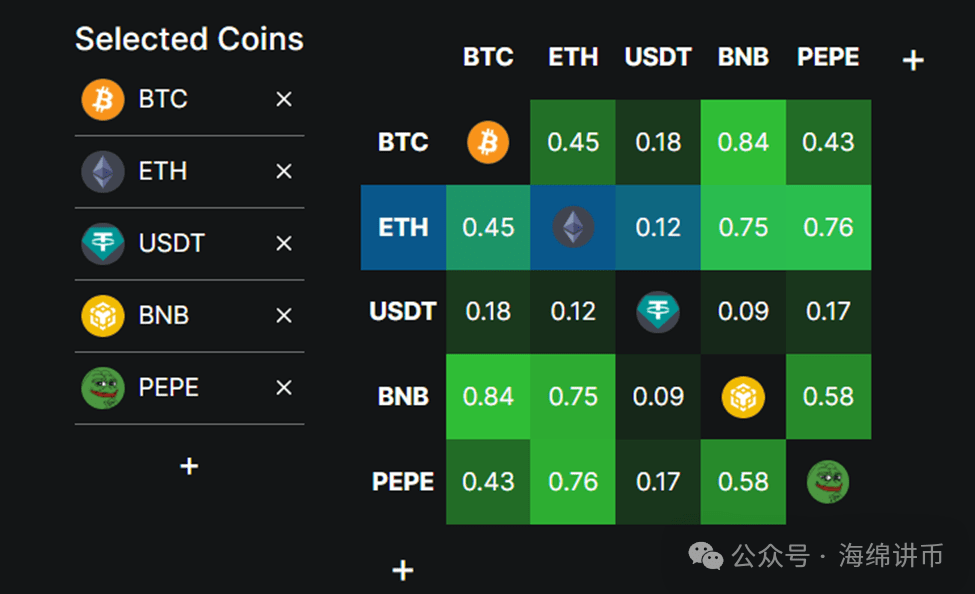Select the BNB row header
Screen dimensions: 975x594
click(x=403, y=397)
